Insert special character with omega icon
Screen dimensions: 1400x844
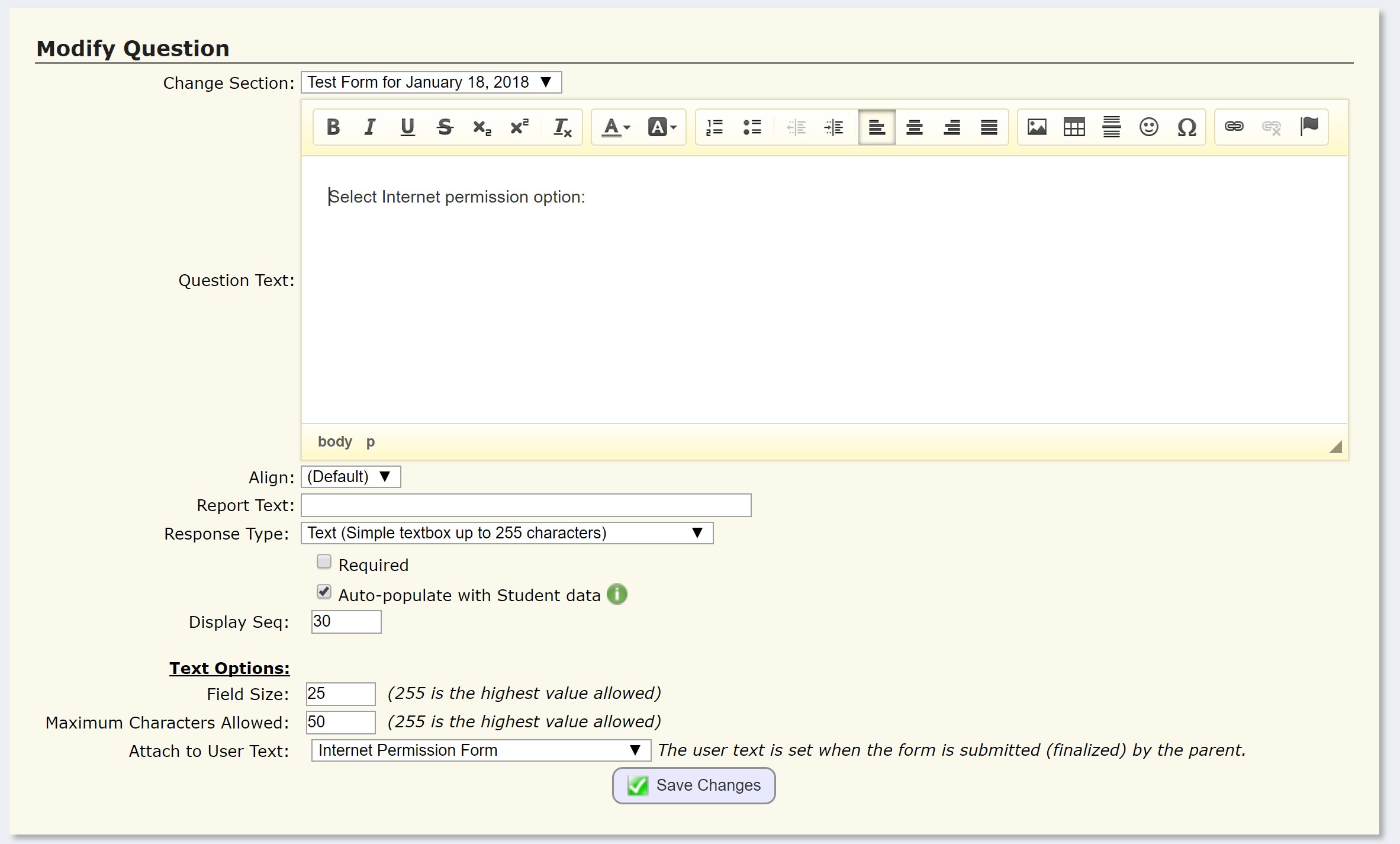coord(1186,127)
